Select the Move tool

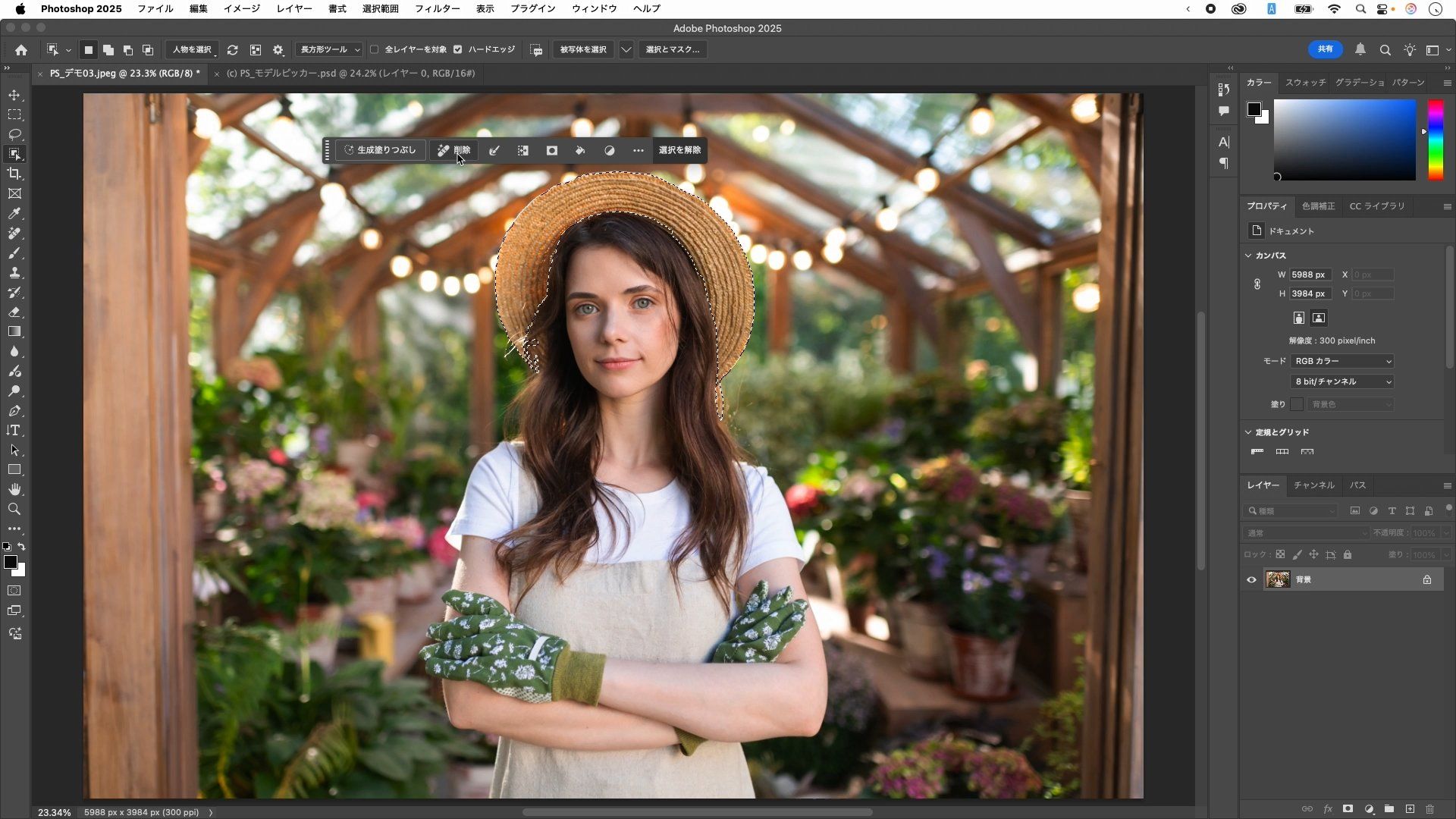[14, 96]
